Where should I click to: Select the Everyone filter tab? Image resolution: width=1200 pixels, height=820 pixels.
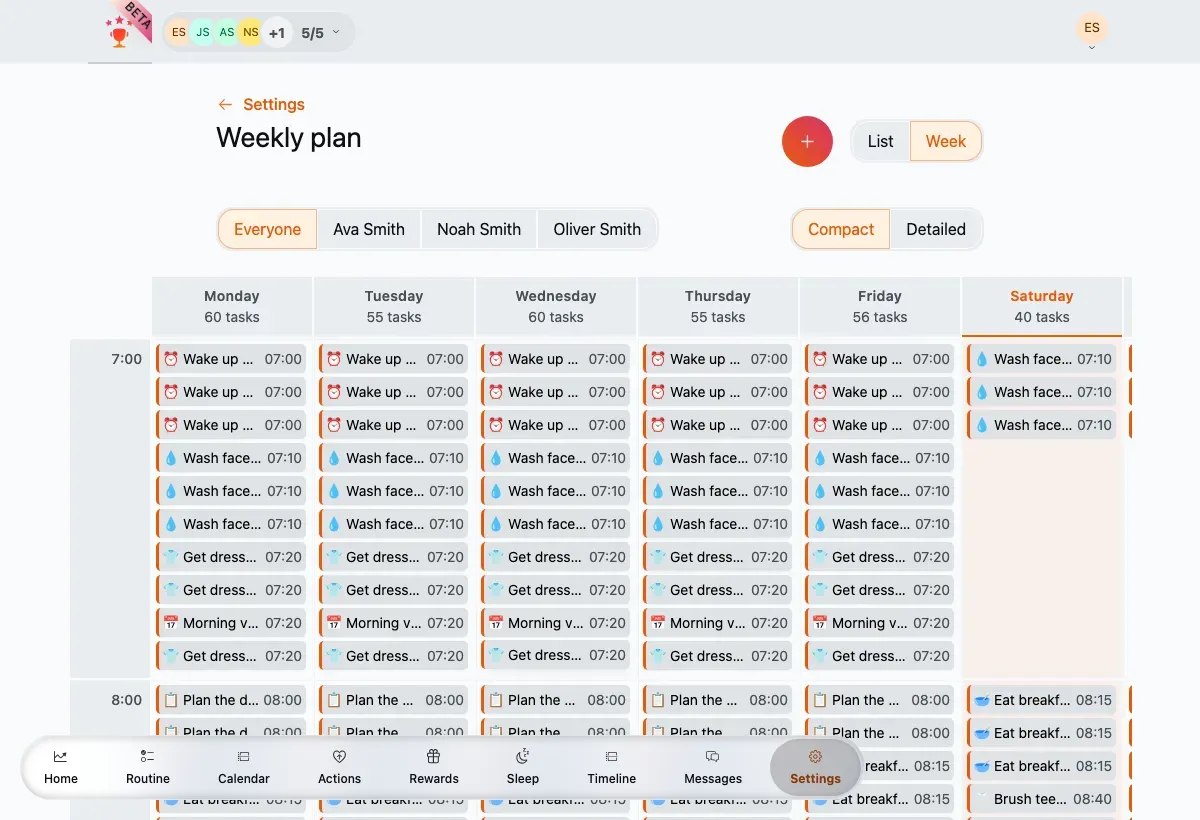pos(267,229)
